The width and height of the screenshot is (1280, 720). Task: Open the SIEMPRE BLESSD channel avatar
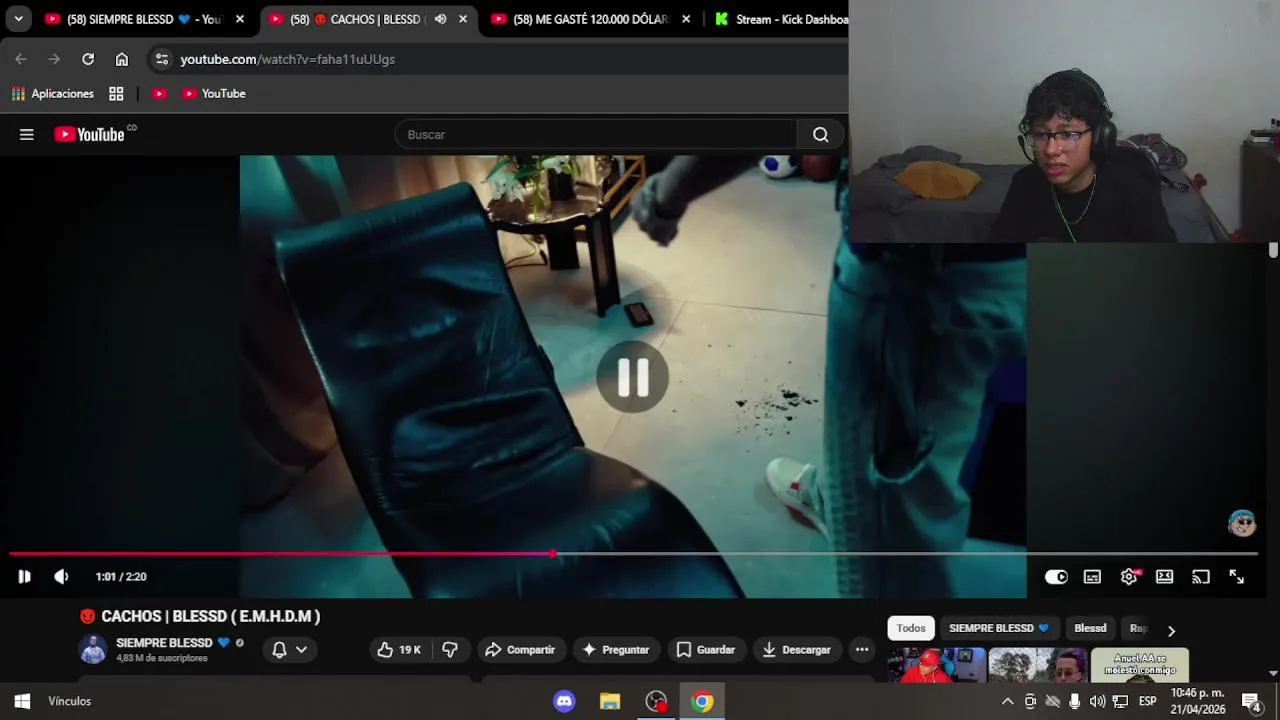click(x=93, y=650)
